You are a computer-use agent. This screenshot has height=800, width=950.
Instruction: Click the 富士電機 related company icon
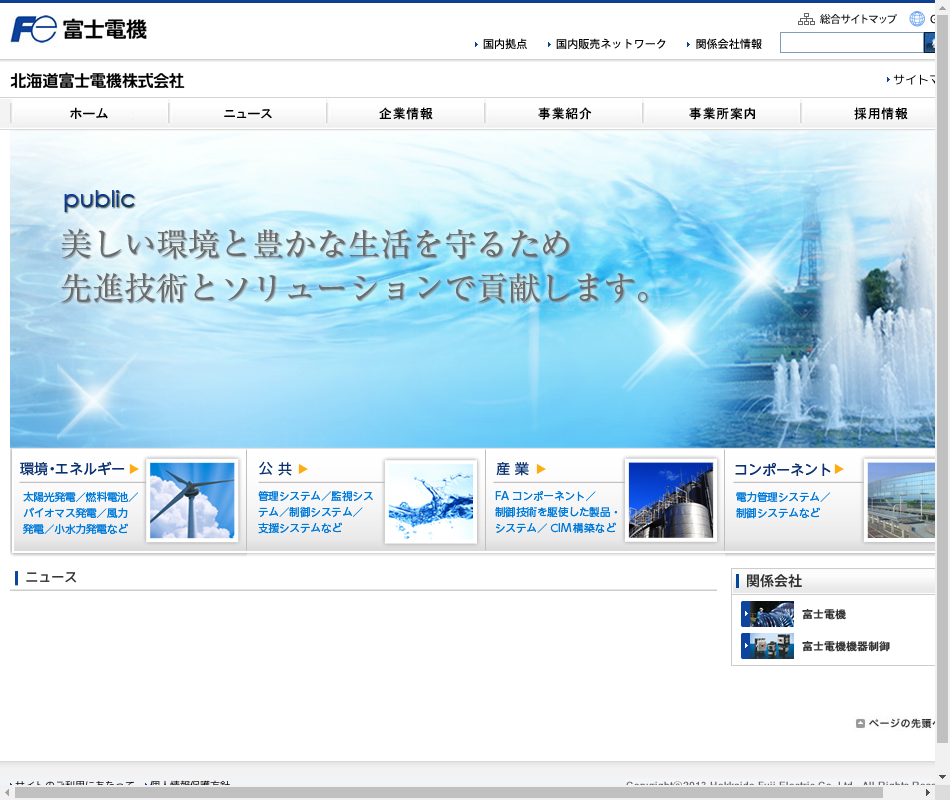[768, 614]
